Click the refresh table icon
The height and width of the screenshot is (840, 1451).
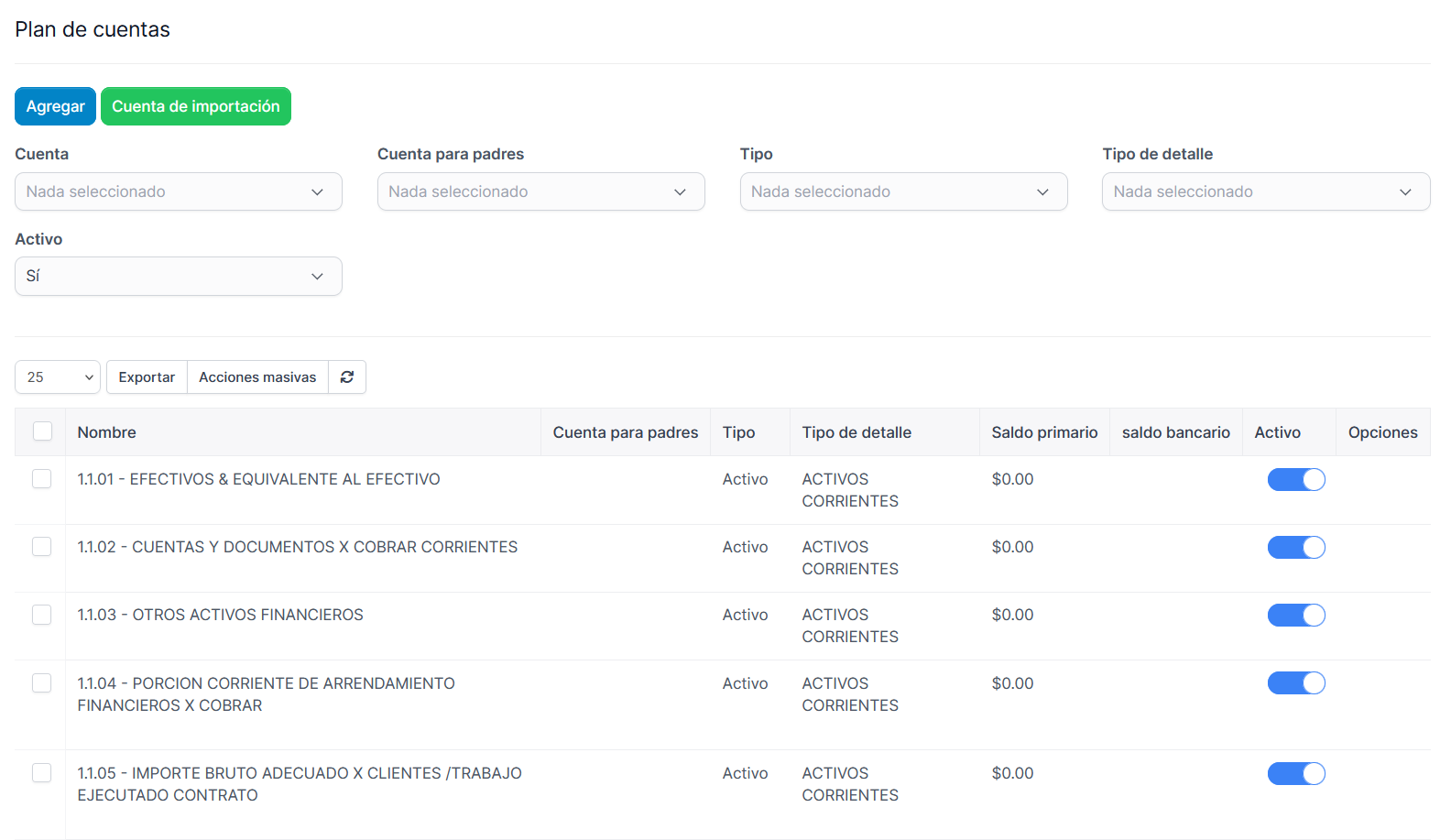(347, 377)
